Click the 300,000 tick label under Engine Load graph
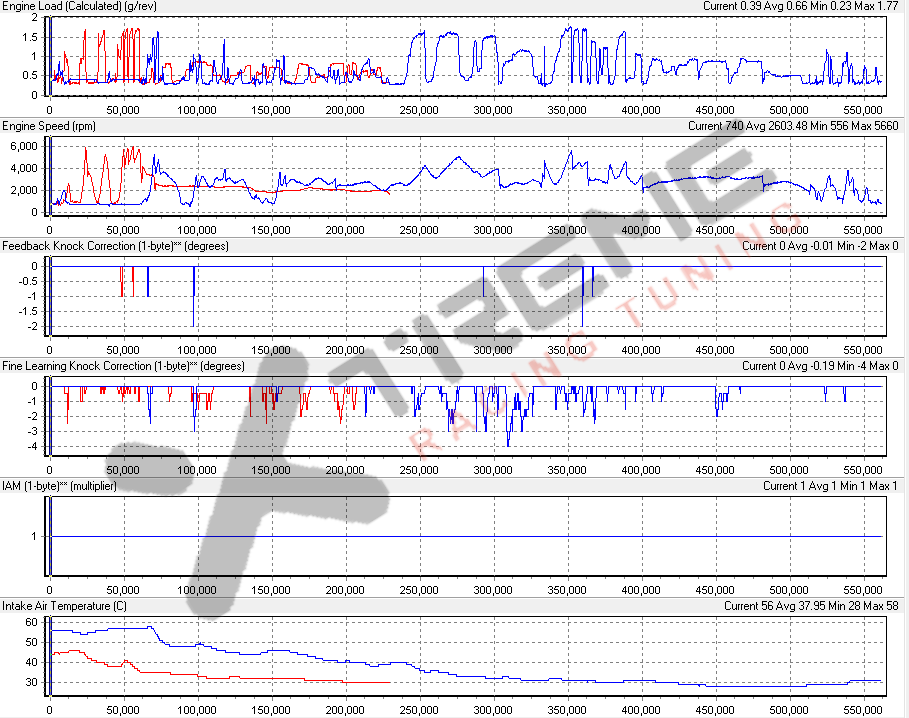Viewport: 909px width, 718px height. pyautogui.click(x=492, y=110)
